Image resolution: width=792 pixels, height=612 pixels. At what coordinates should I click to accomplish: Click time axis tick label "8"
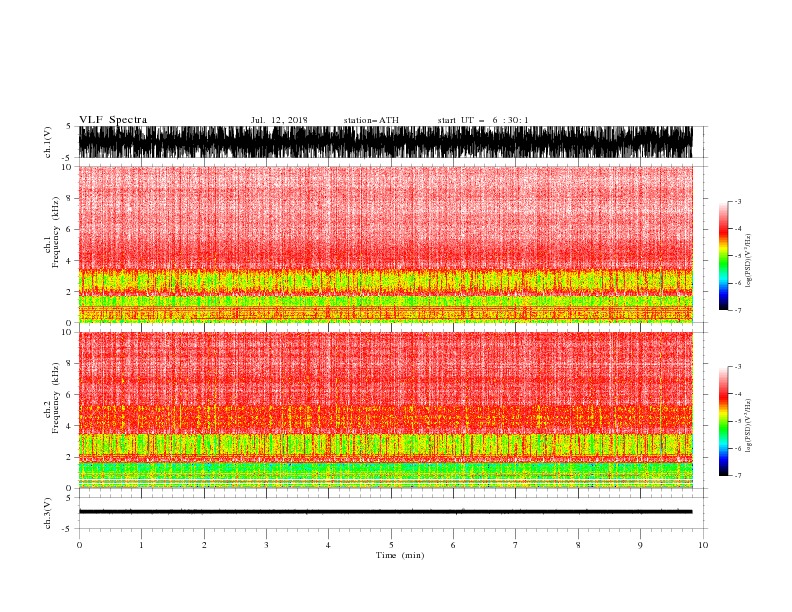point(578,545)
